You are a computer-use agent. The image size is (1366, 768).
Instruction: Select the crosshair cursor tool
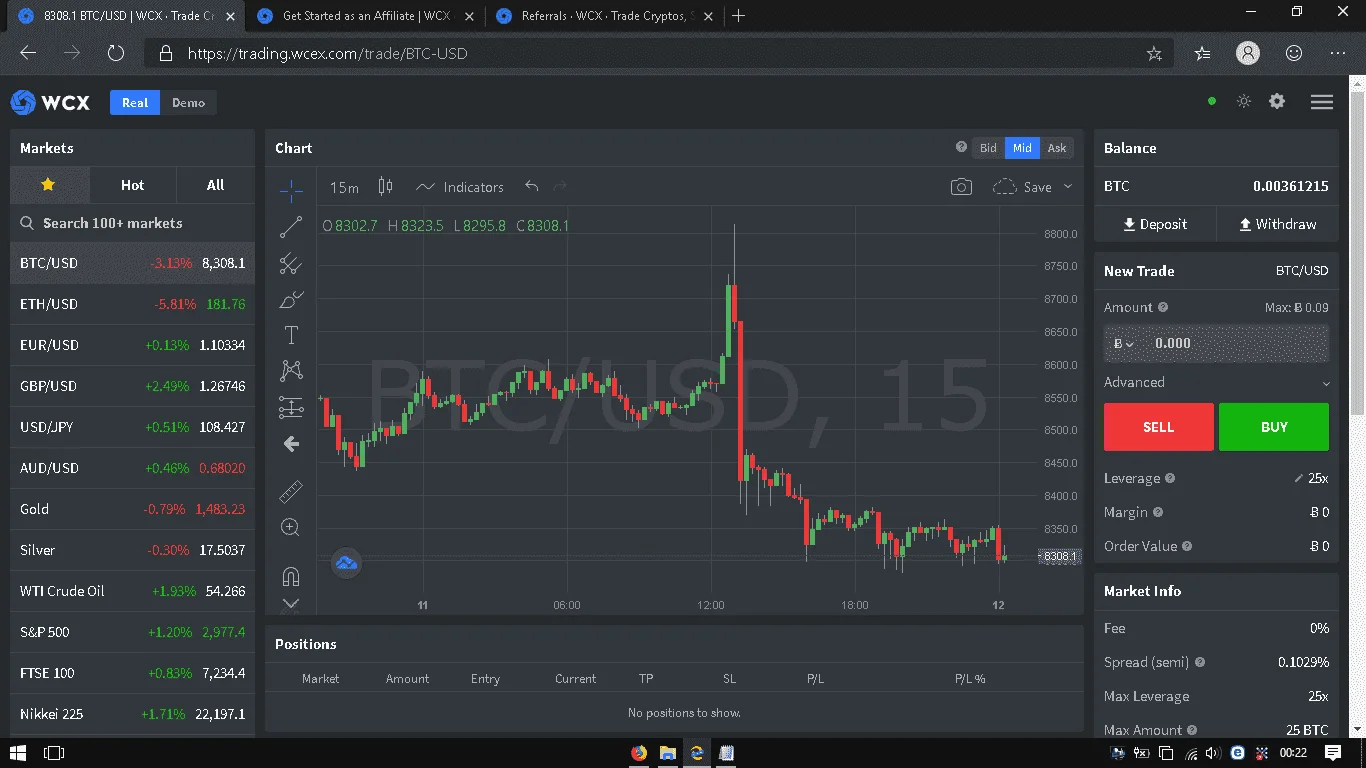(x=291, y=190)
